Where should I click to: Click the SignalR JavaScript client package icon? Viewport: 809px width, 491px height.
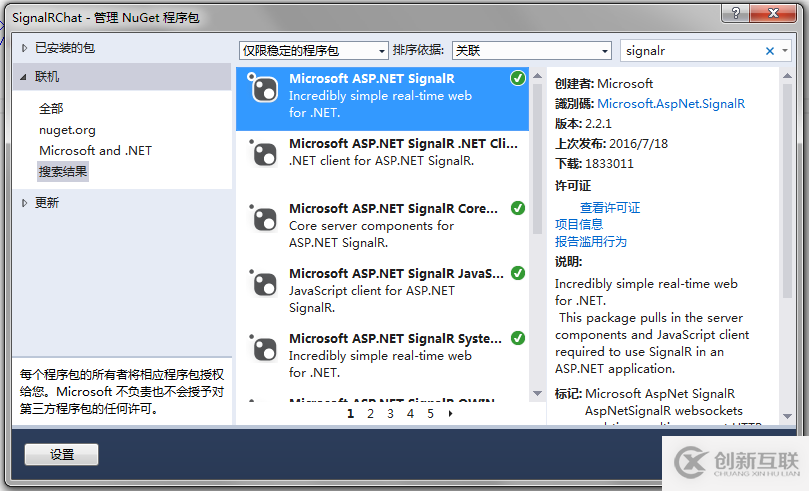264,283
